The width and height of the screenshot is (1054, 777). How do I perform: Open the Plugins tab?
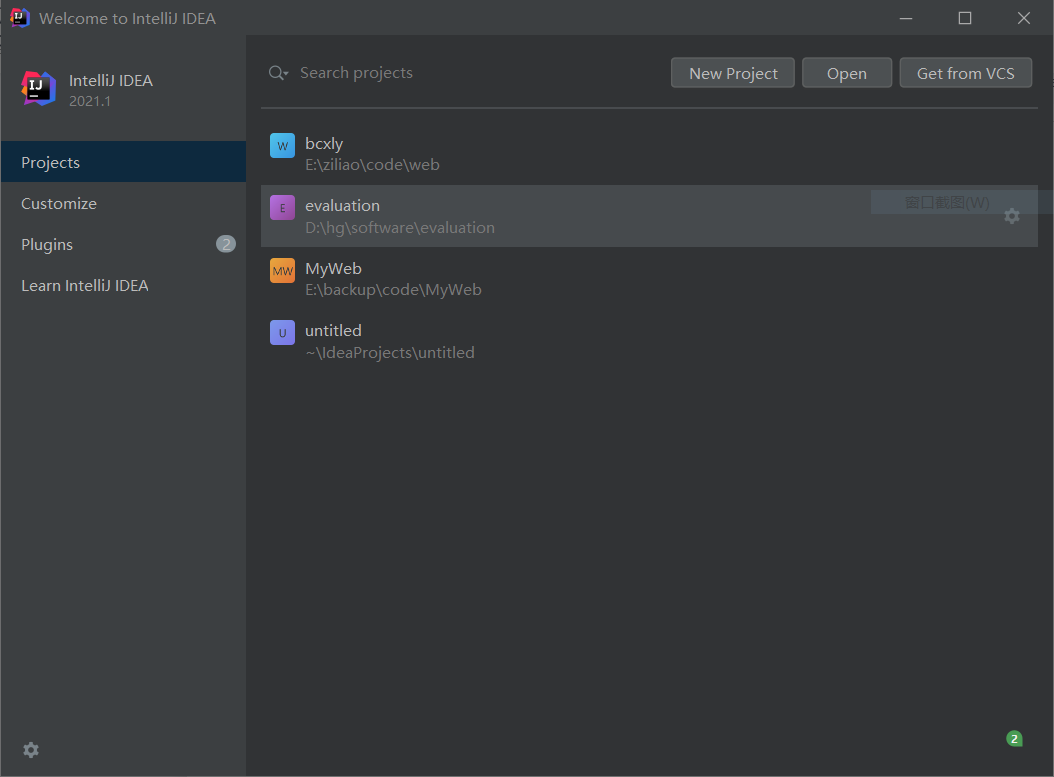(x=124, y=244)
